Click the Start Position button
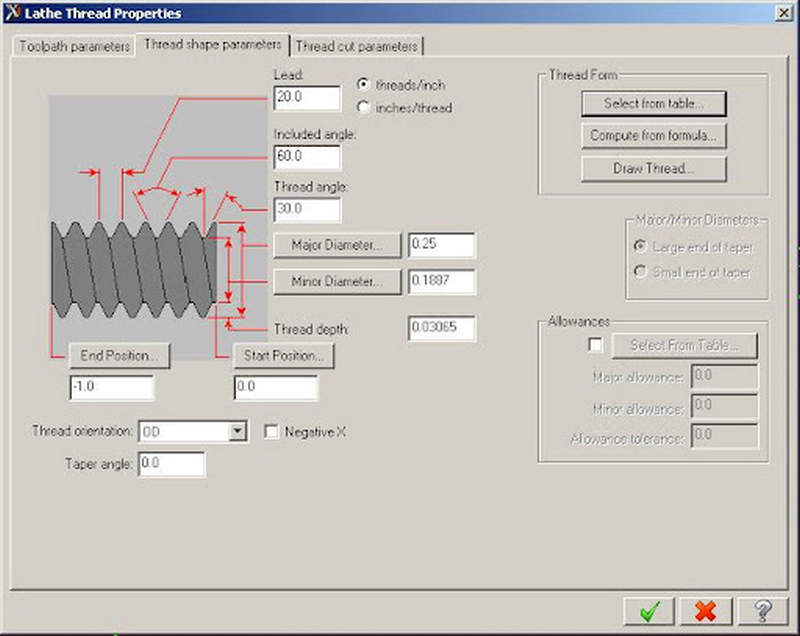 click(x=283, y=355)
